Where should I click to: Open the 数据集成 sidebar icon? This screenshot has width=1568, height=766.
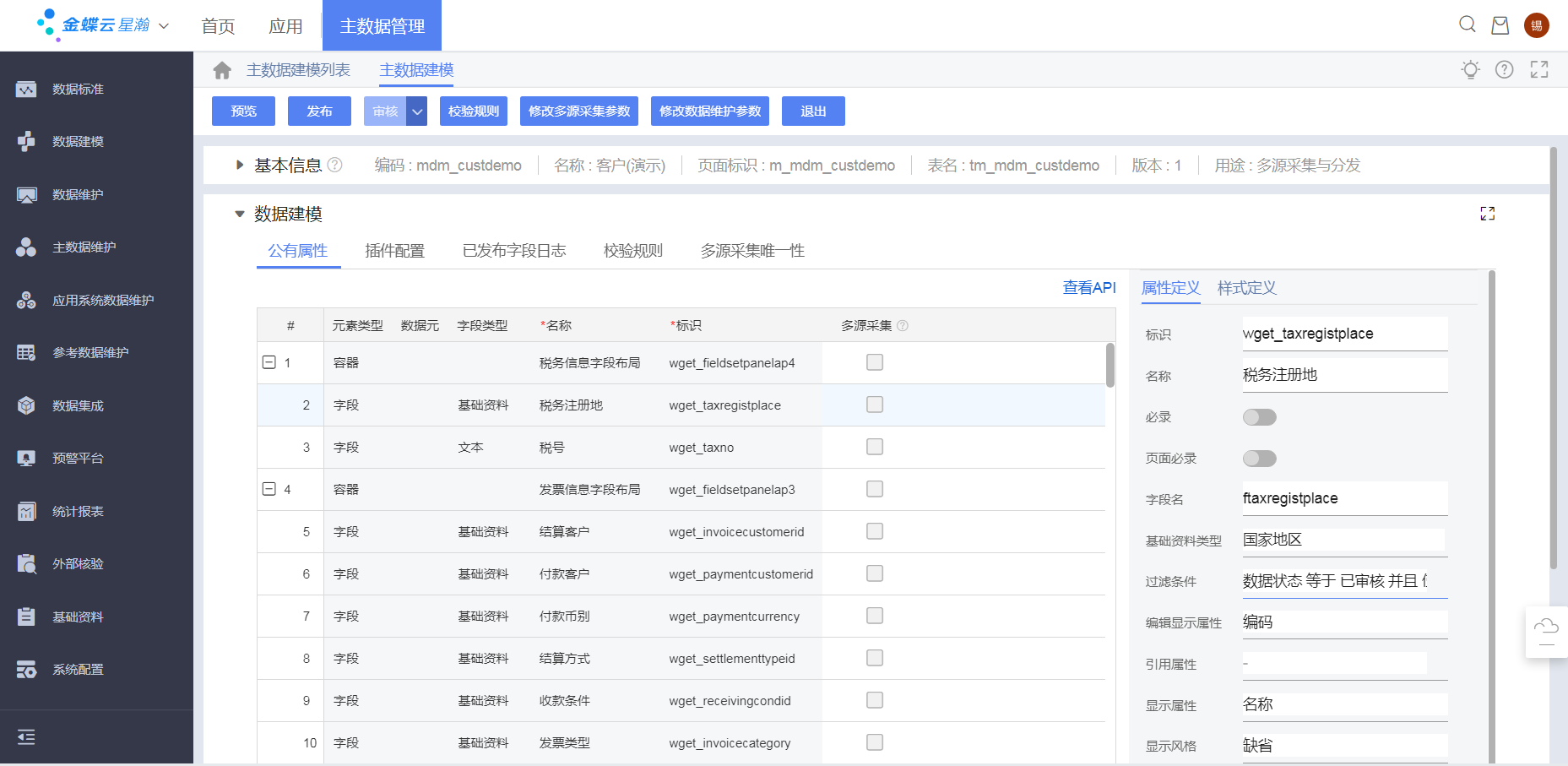[26, 405]
